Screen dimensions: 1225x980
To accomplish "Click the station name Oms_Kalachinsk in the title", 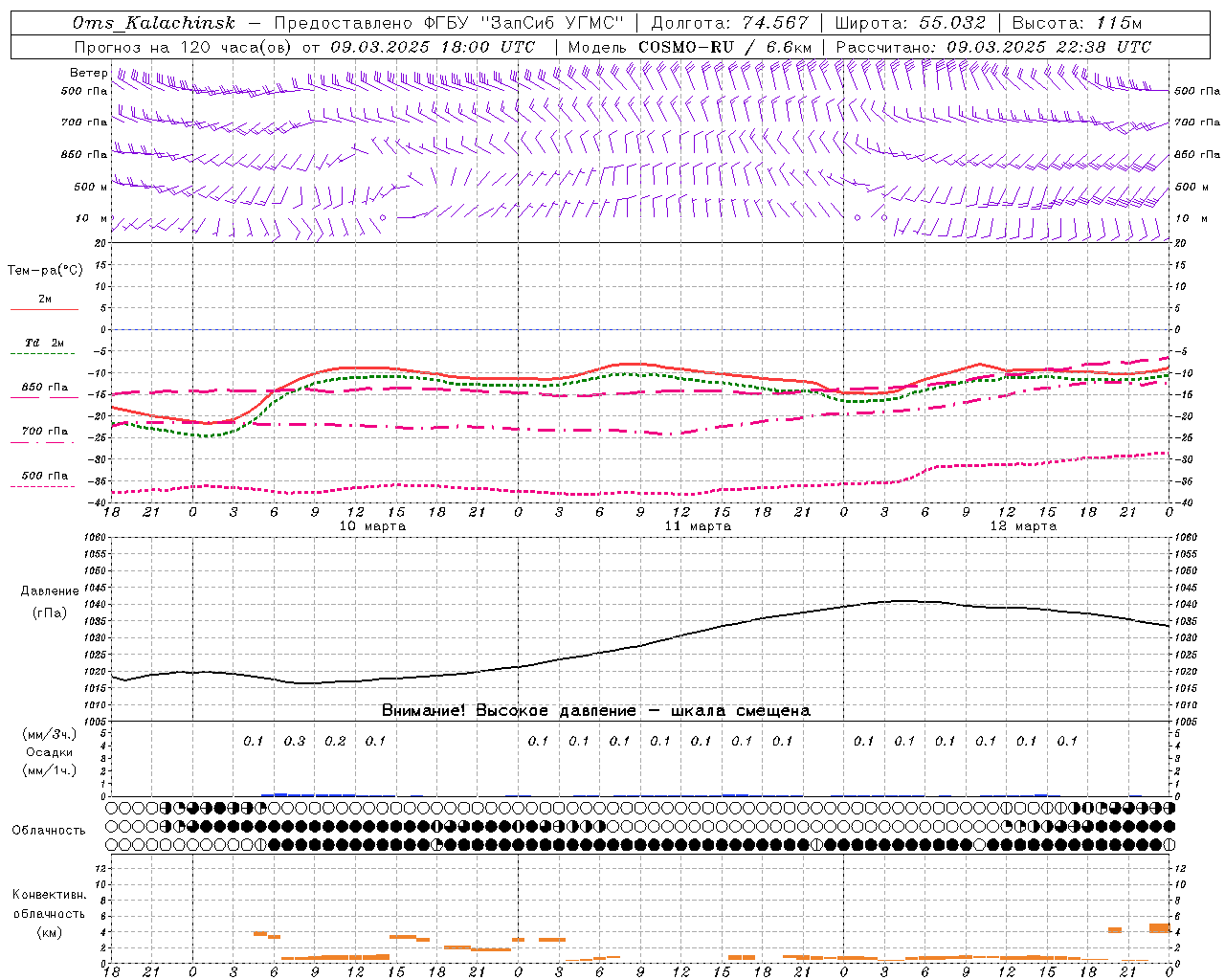I will tap(153, 23).
